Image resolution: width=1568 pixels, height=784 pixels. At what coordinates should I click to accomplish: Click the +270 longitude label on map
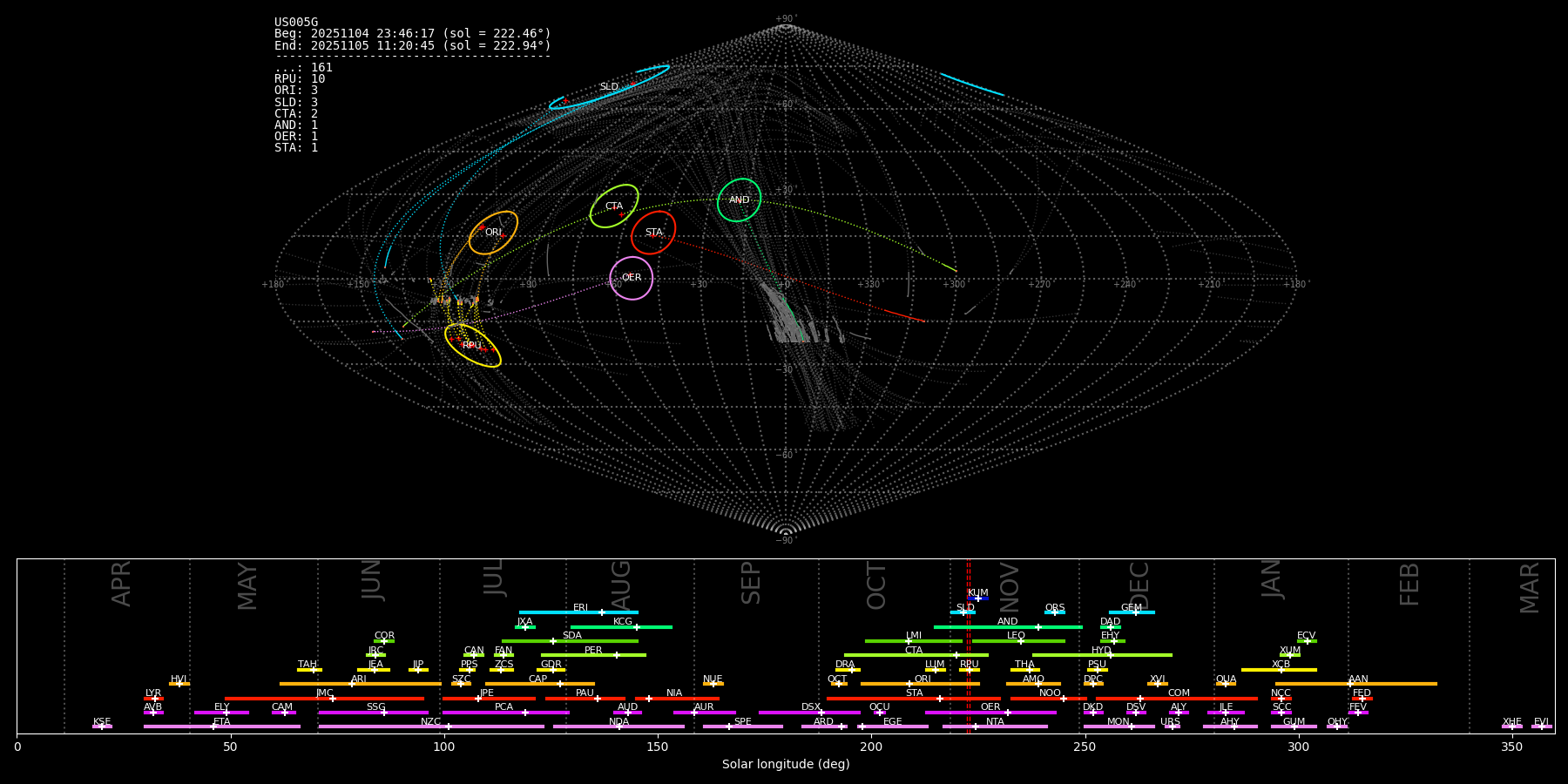1038,285
